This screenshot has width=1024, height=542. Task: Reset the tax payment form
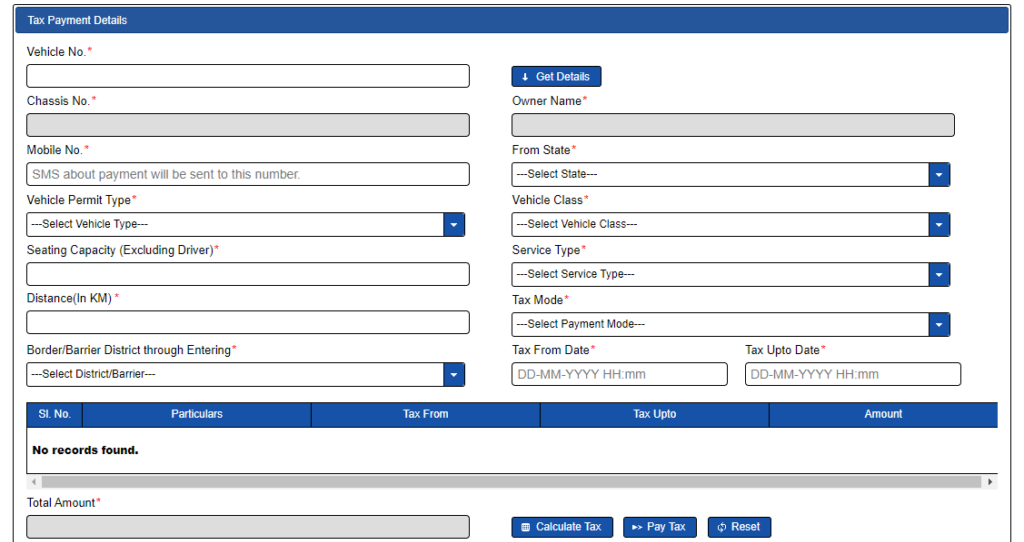point(739,527)
